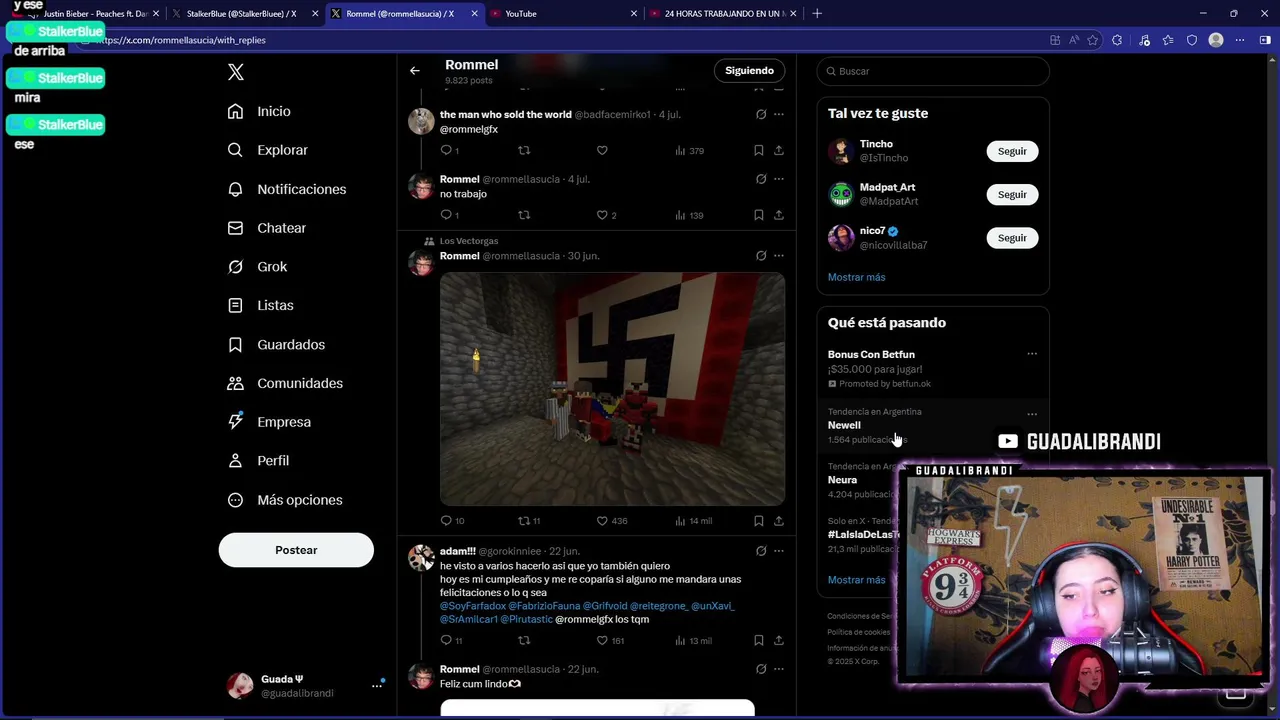1280x720 pixels.
Task: Click the Postear button
Action: [x=296, y=550]
